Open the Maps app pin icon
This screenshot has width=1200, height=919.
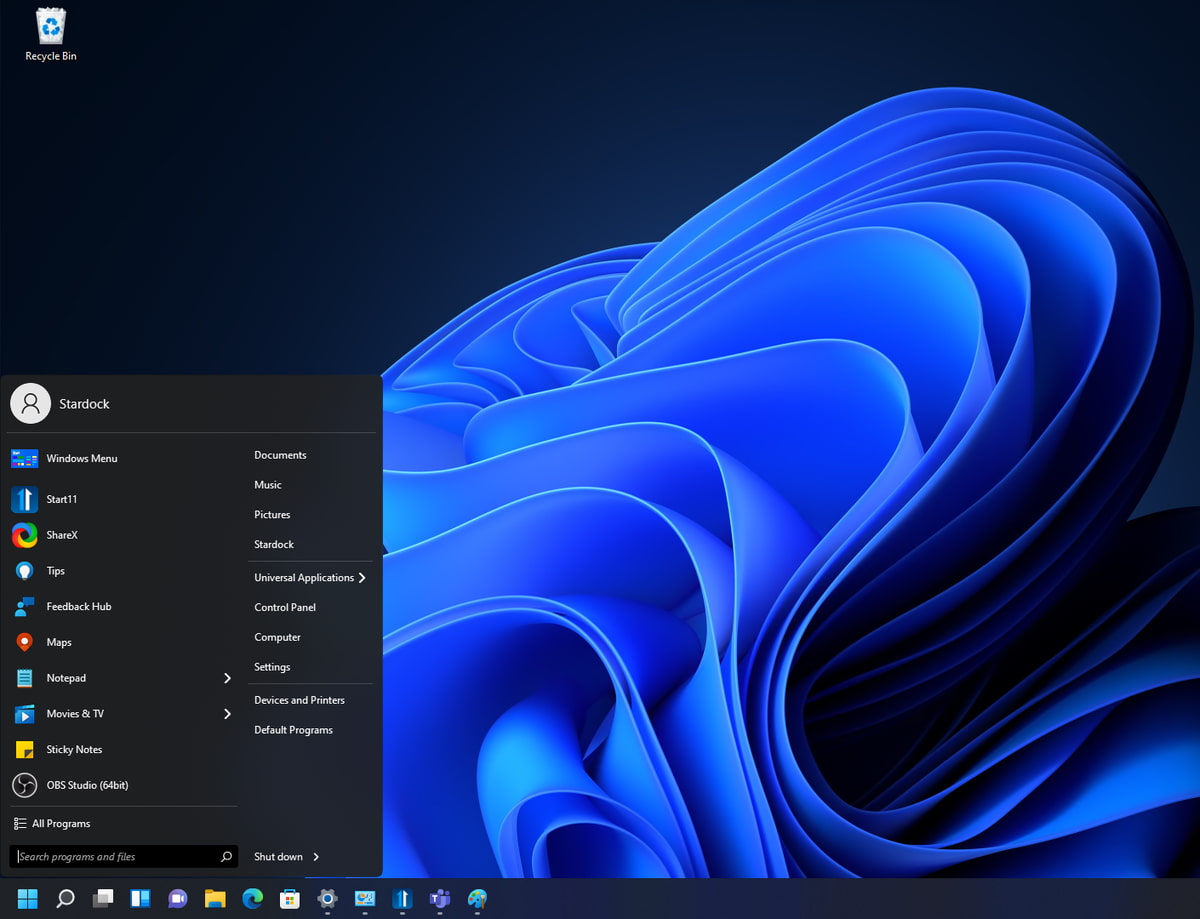(25, 642)
